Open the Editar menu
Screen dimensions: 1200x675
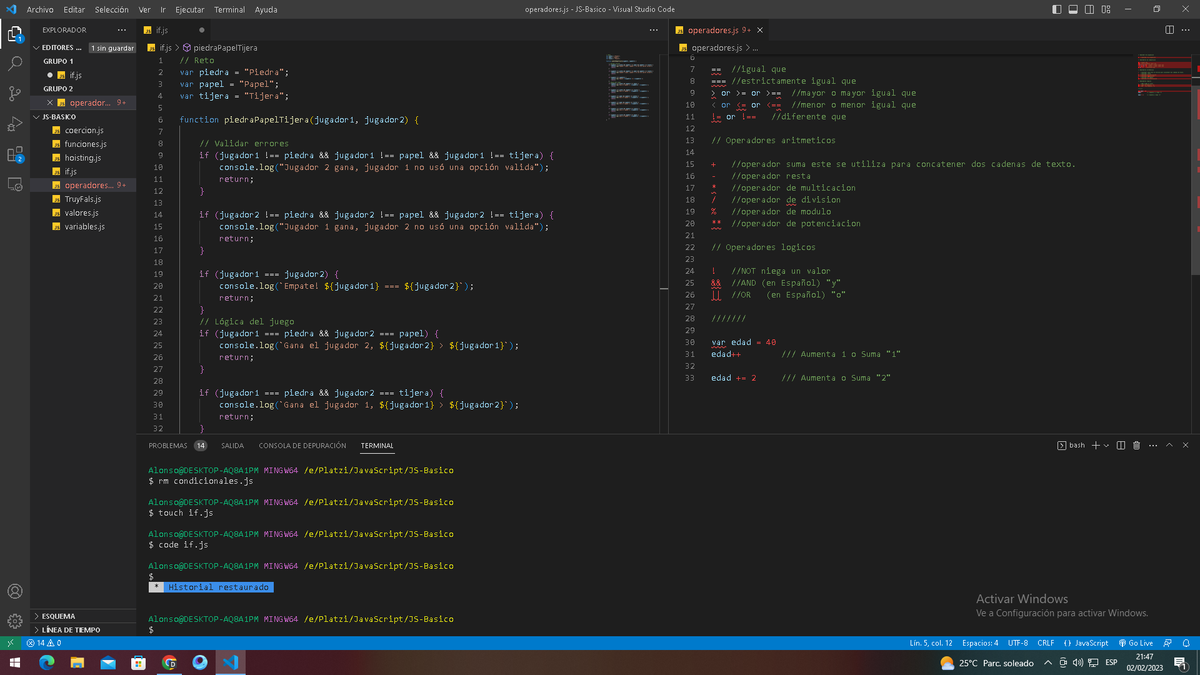tap(74, 9)
